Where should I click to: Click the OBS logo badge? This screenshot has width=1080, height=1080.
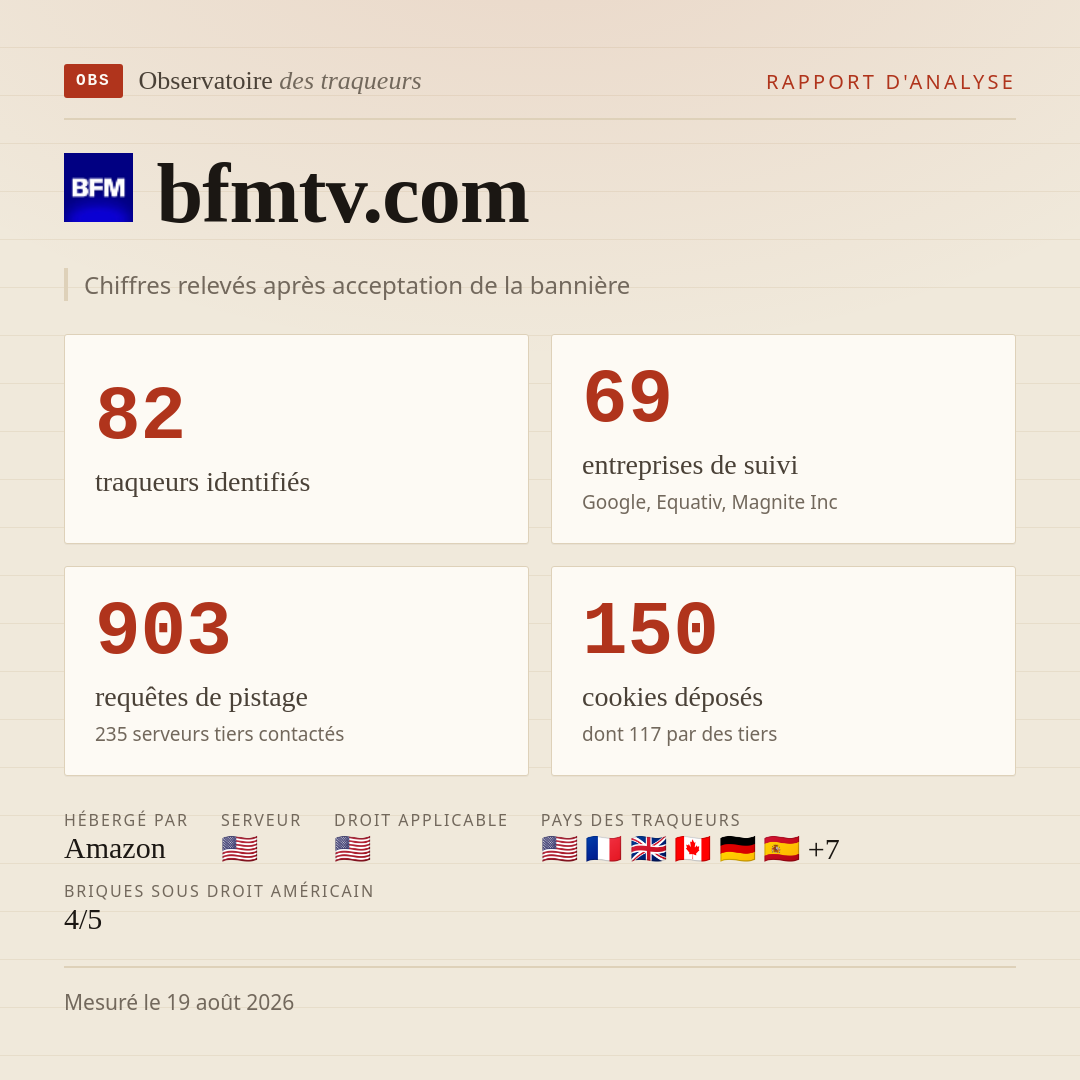[94, 81]
